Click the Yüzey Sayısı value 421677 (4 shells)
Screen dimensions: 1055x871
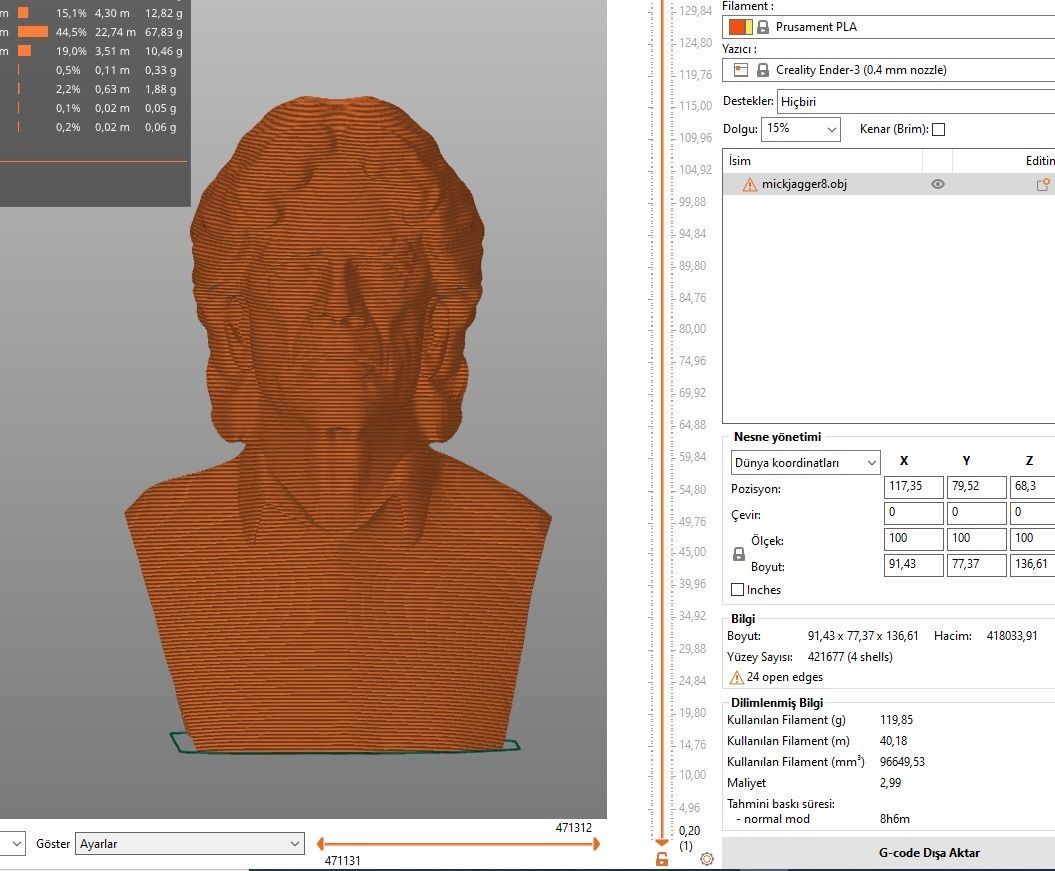(x=850, y=656)
